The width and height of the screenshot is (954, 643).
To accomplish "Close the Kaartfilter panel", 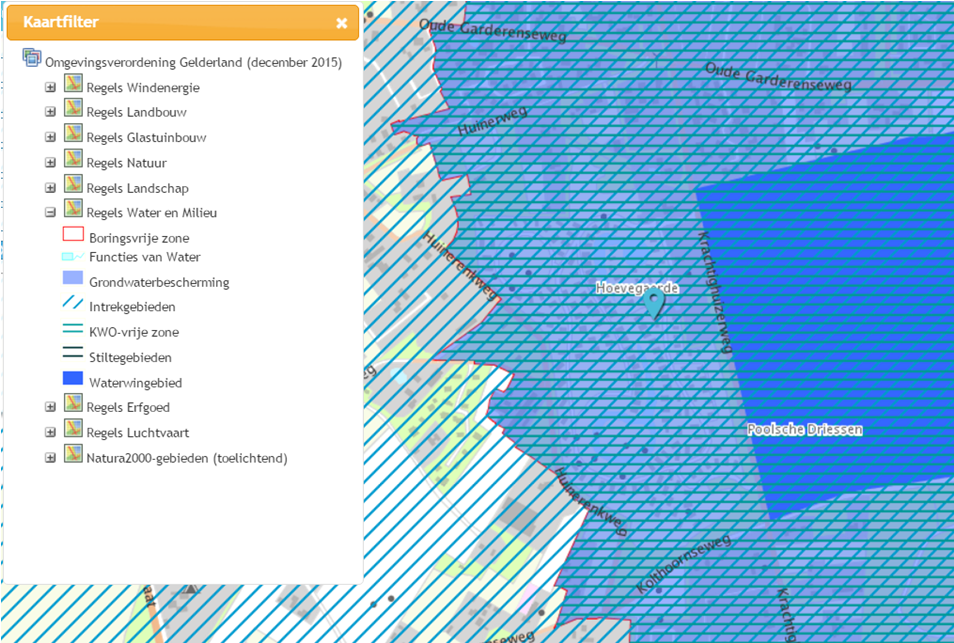I will (342, 22).
